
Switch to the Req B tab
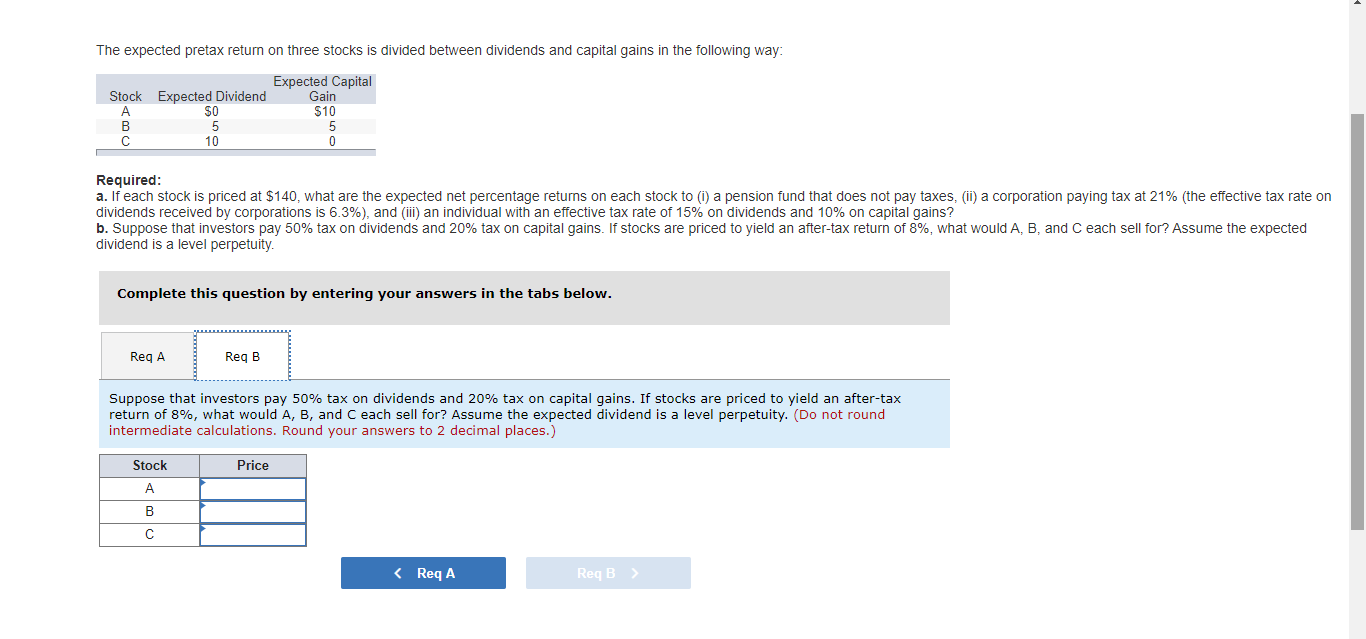242,355
